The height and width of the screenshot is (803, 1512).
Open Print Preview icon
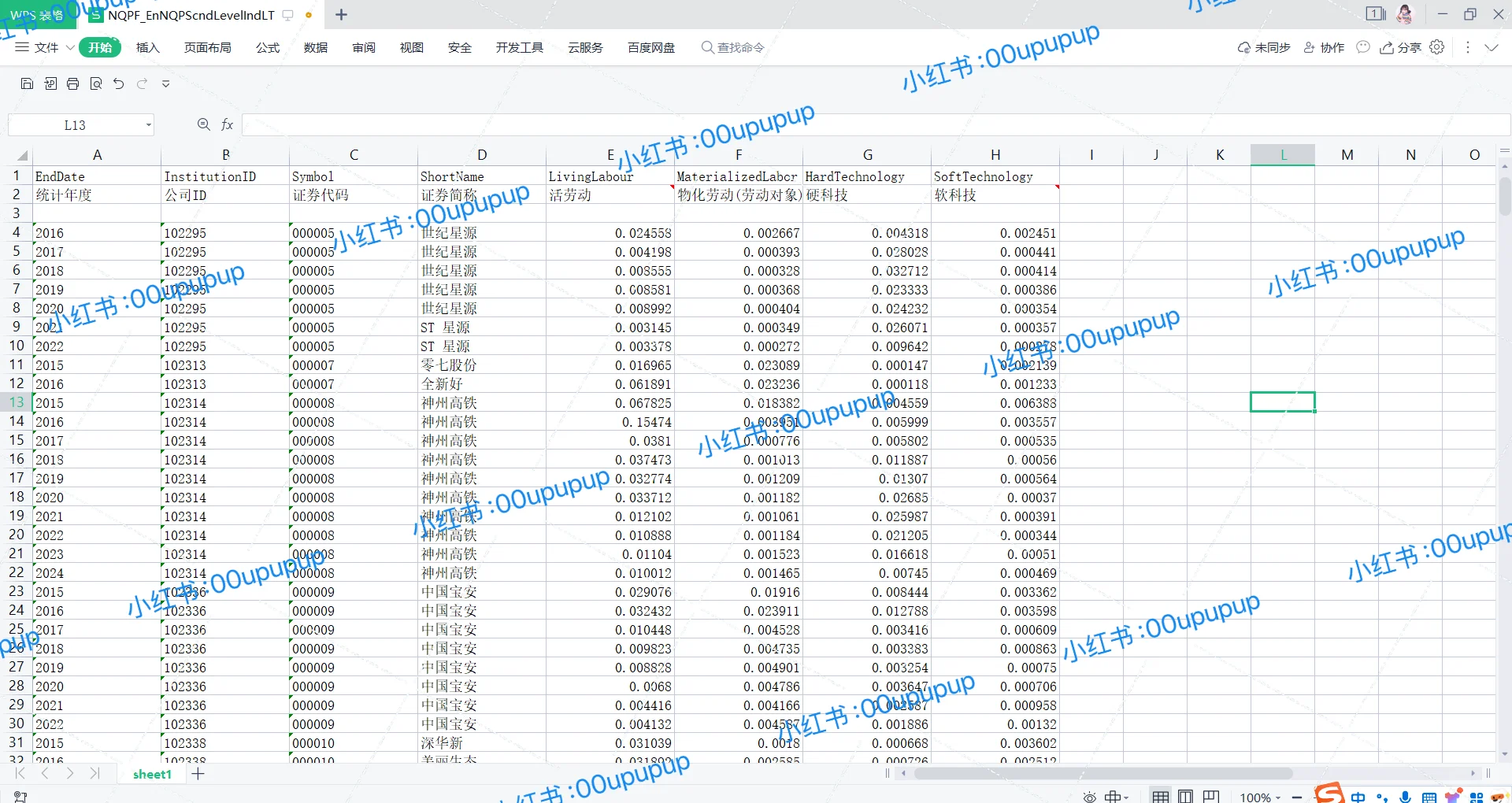coord(96,83)
